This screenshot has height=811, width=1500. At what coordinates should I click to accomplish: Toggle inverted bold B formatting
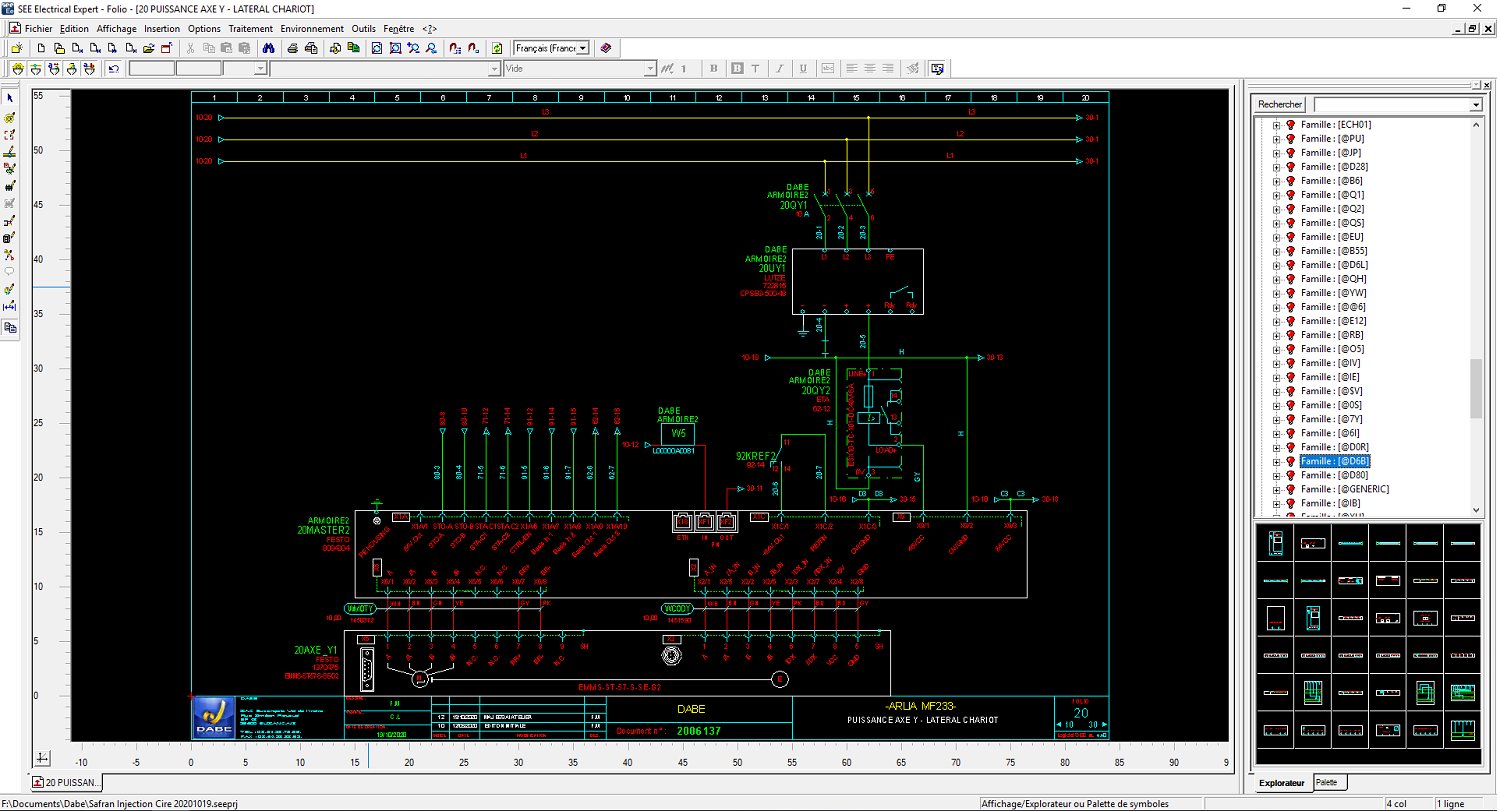click(737, 69)
